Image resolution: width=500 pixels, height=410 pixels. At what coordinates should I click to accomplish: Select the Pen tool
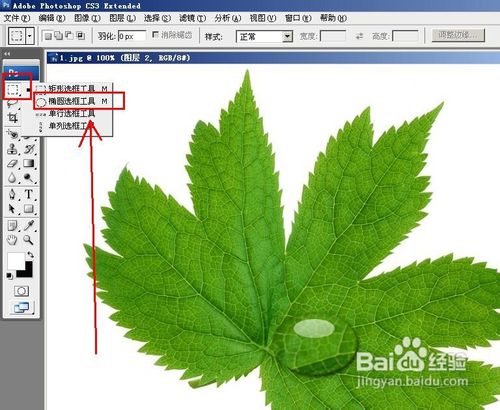pyautogui.click(x=12, y=194)
